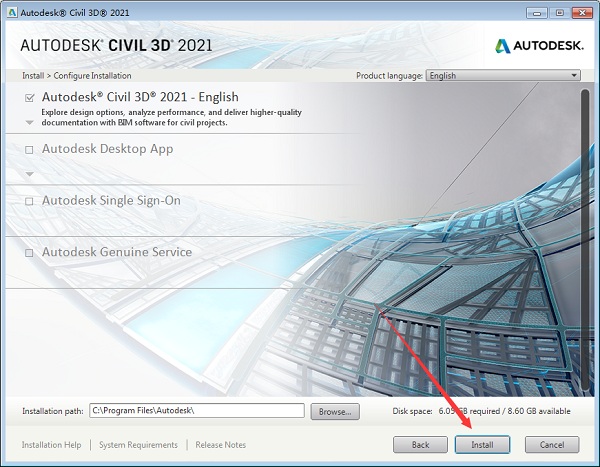Click the Civil 3D title bar app icon
The height and width of the screenshot is (467, 600).
coord(12,13)
